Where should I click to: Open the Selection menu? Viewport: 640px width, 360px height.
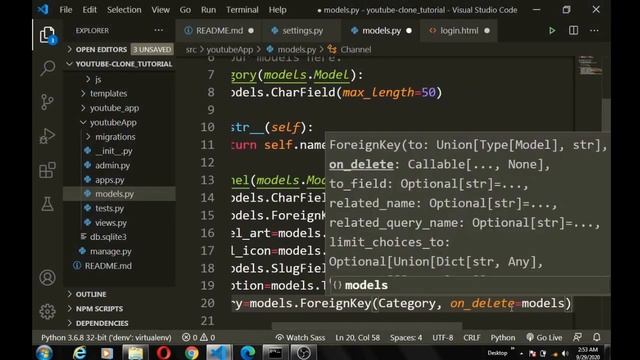[x=124, y=10]
